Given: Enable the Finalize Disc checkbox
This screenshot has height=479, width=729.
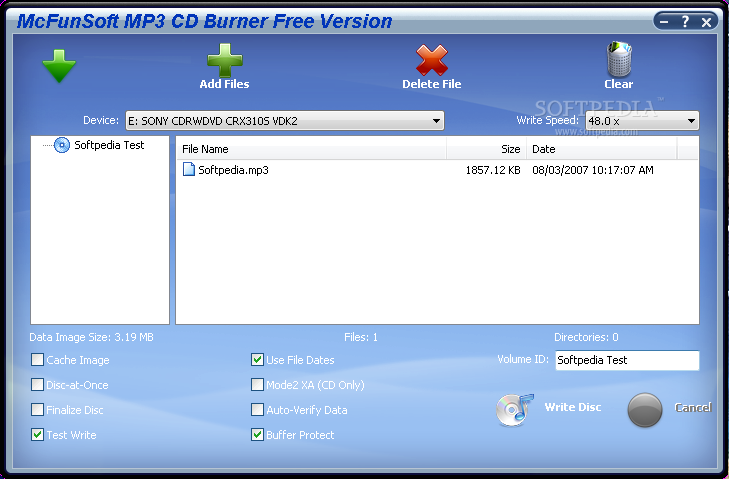Looking at the screenshot, I should coord(37,410).
